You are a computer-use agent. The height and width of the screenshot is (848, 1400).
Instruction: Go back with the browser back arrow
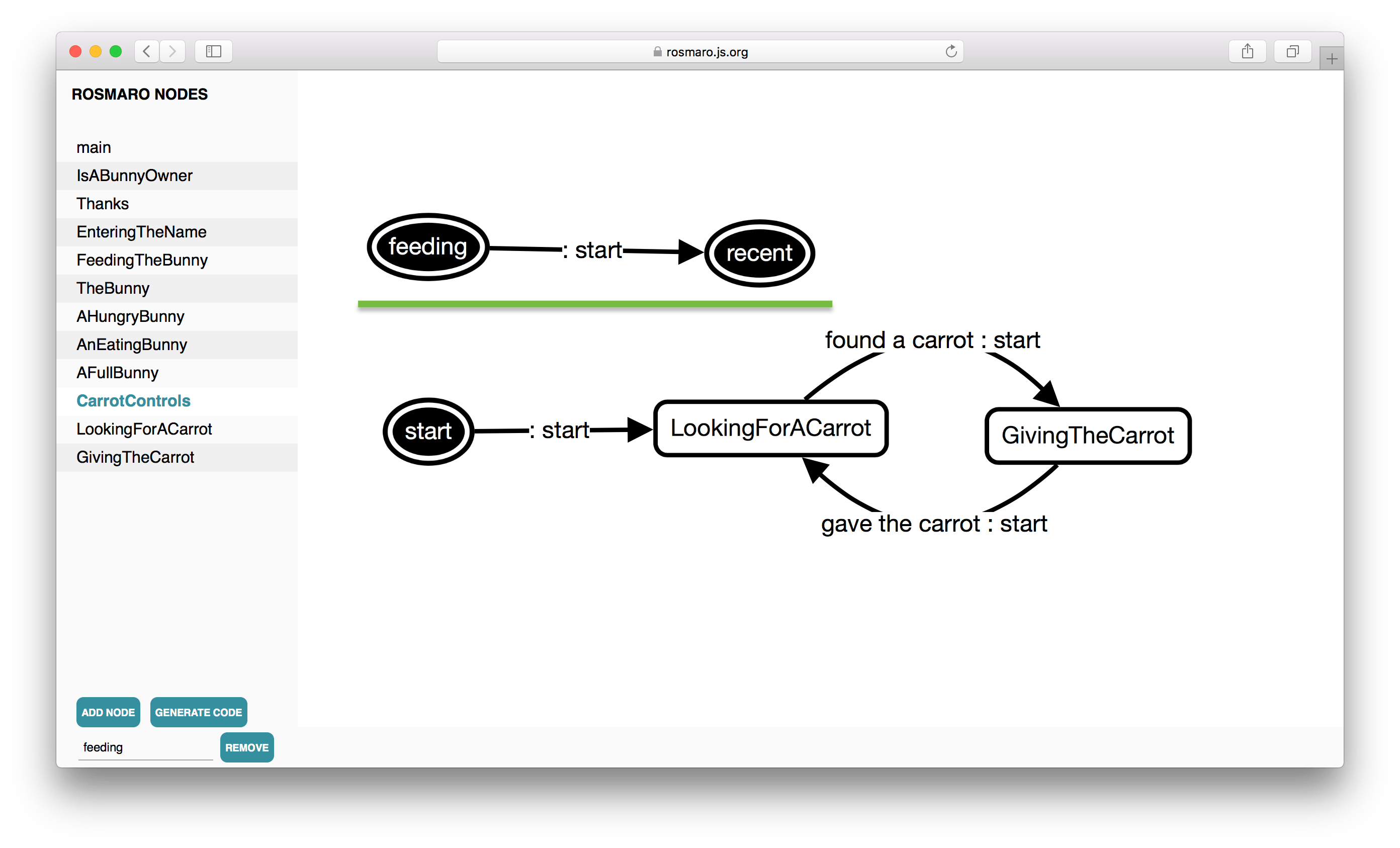click(x=147, y=51)
